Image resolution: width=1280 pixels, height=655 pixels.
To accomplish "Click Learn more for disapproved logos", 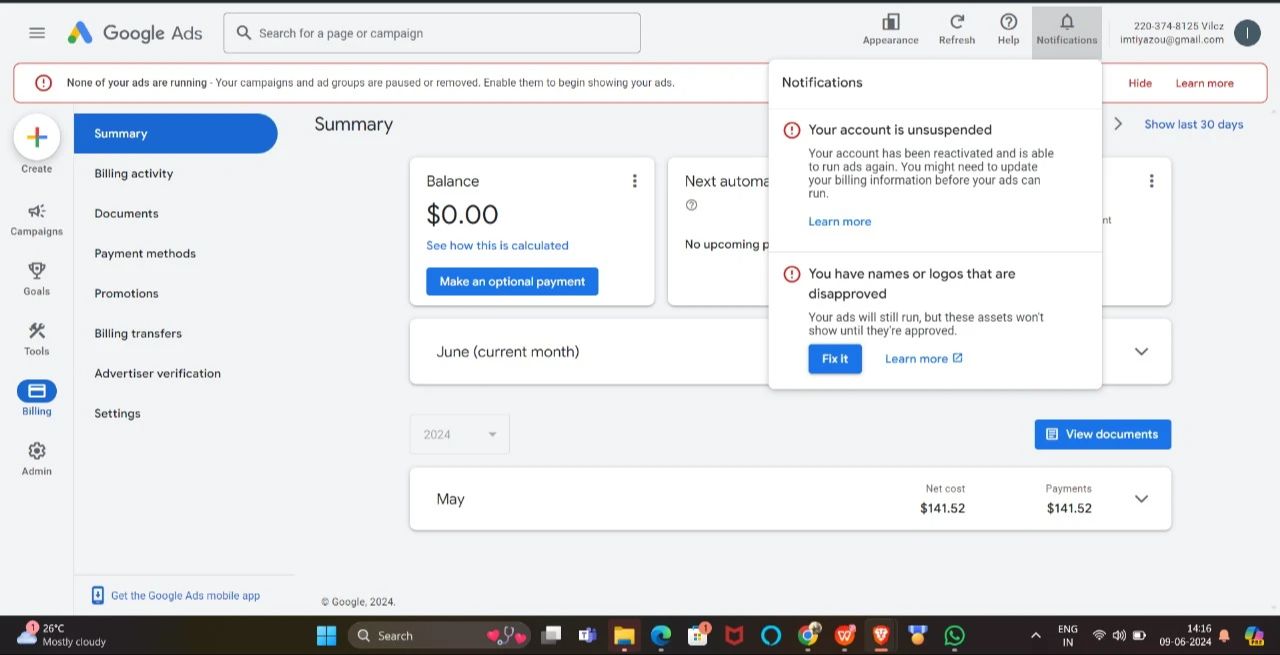I will pyautogui.click(x=923, y=358).
